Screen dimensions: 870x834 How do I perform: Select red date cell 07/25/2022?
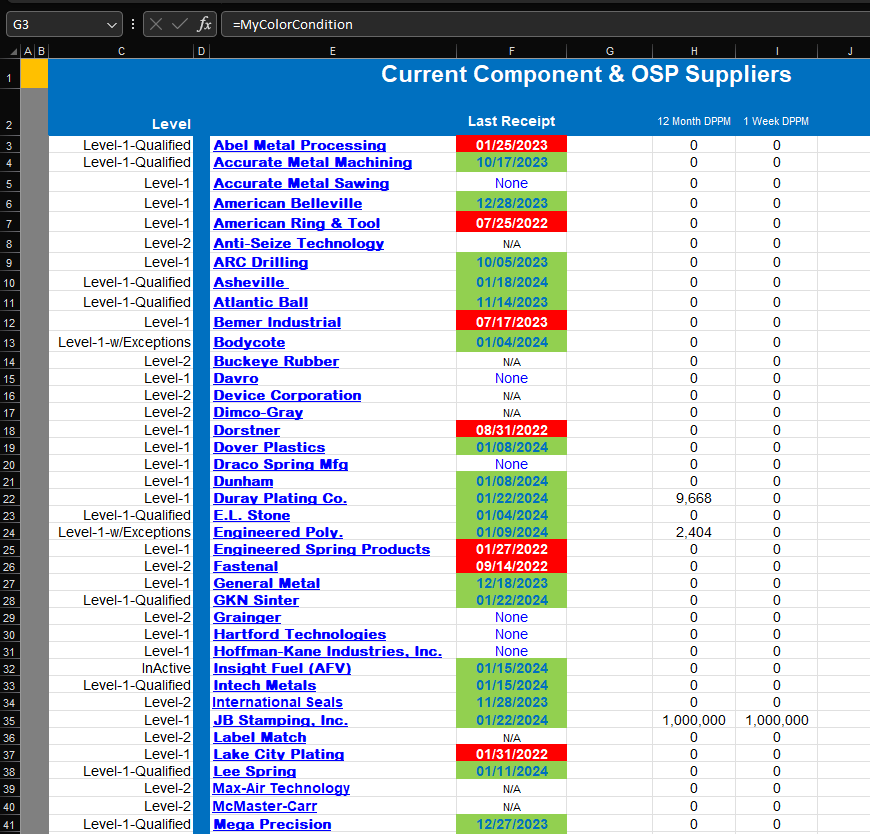pyautogui.click(x=512, y=223)
